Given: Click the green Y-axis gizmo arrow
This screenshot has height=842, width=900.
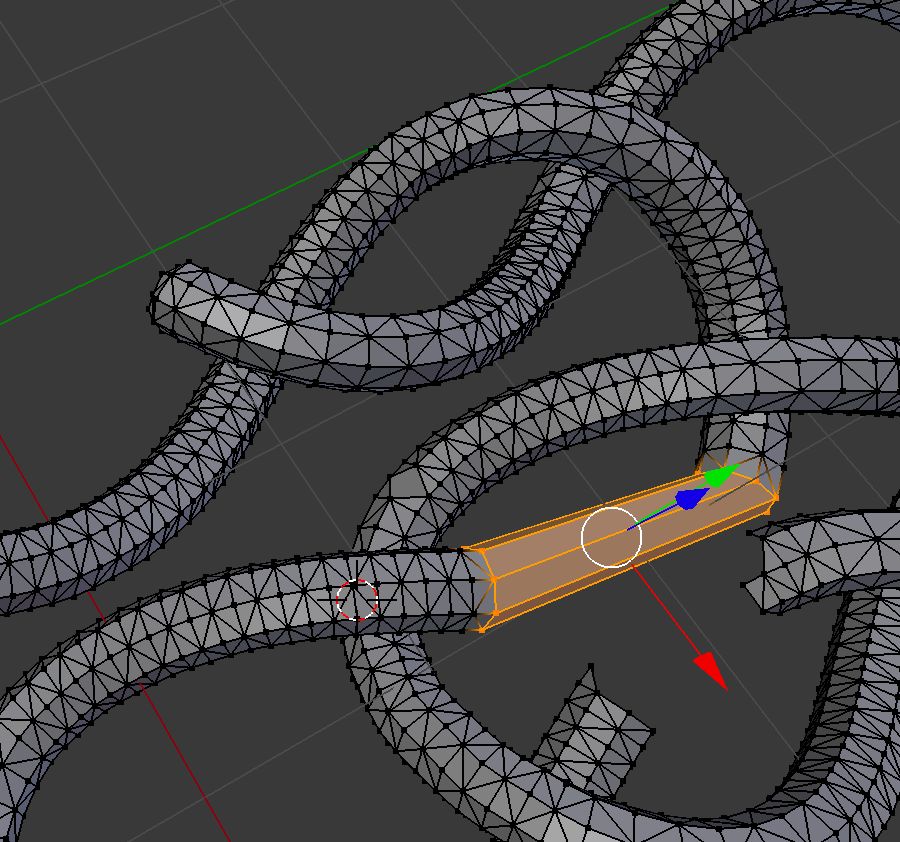Looking at the screenshot, I should click(x=721, y=476).
